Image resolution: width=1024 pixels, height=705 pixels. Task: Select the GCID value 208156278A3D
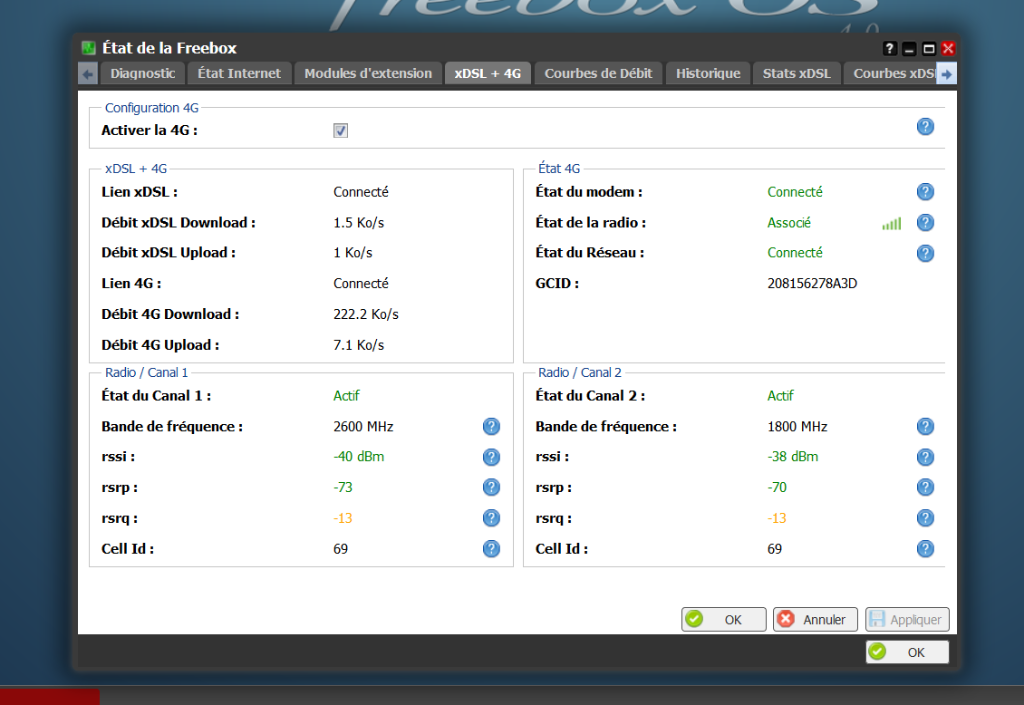[x=812, y=283]
